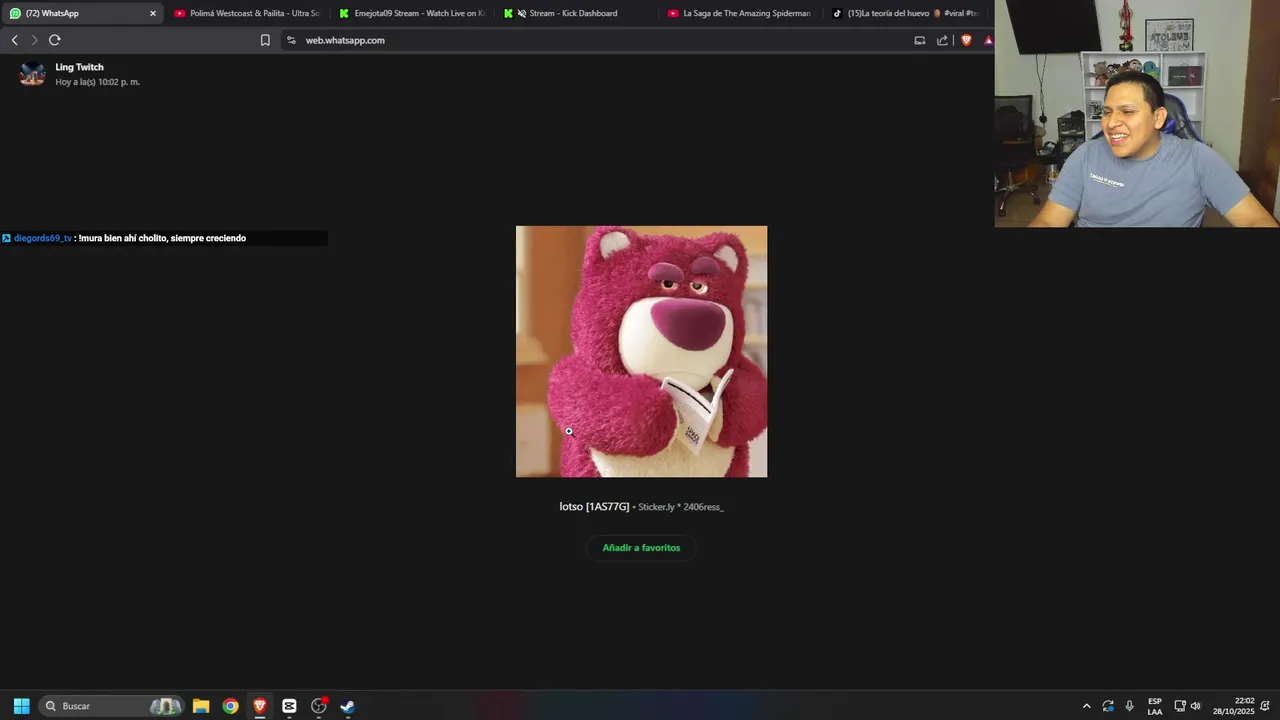The width and height of the screenshot is (1280, 720).
Task: Open the Emejota09 Stream Kick tab
Action: [412, 13]
